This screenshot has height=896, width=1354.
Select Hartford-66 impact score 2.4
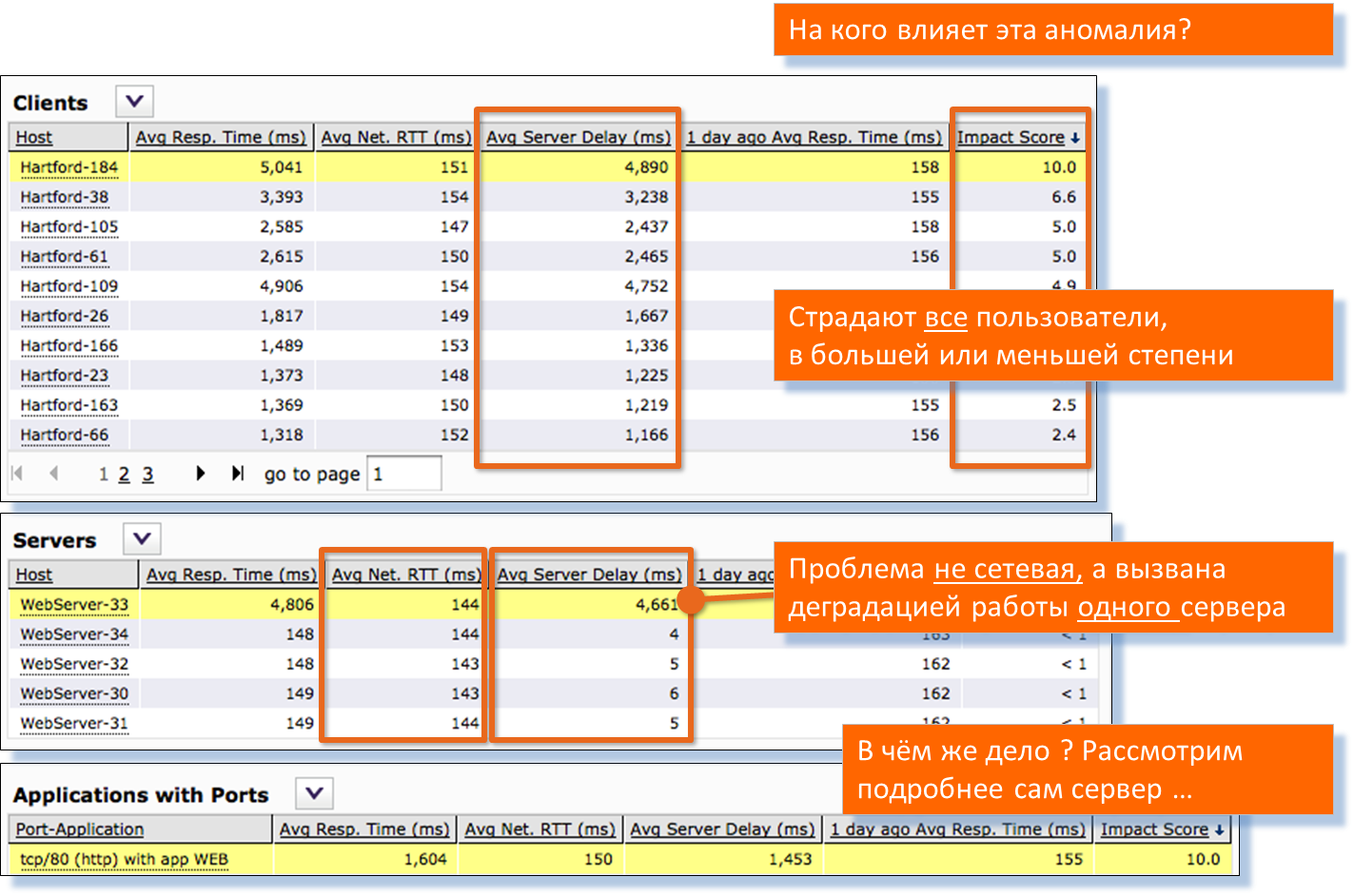[x=1064, y=435]
